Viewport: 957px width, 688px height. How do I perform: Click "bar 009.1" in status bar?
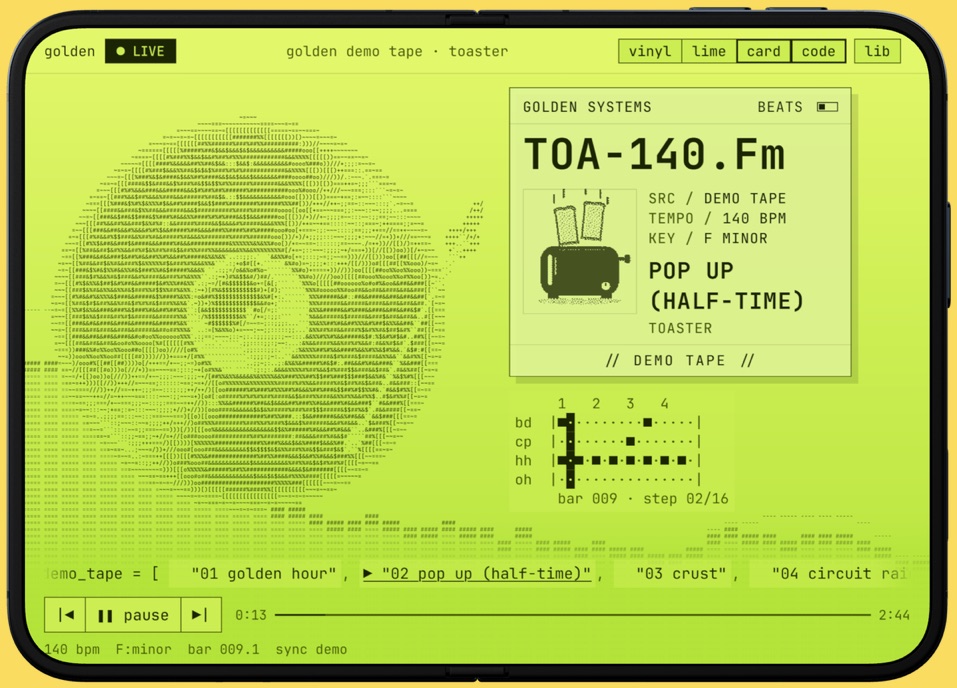point(223,649)
